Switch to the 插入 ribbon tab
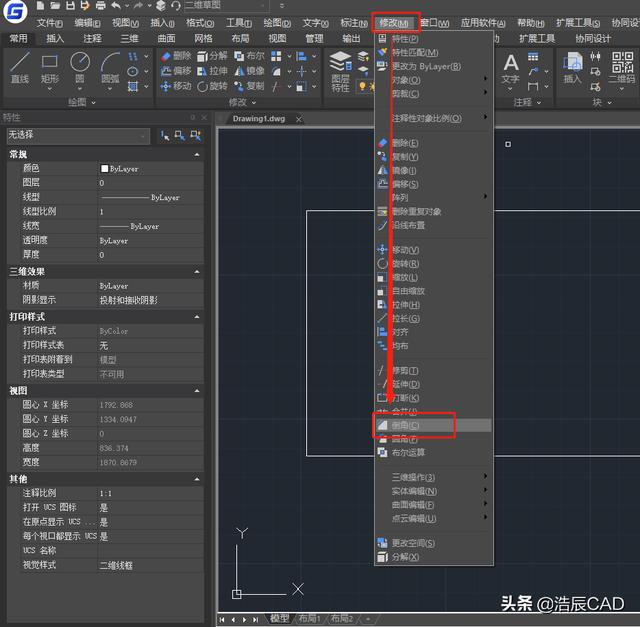 pyautogui.click(x=55, y=39)
